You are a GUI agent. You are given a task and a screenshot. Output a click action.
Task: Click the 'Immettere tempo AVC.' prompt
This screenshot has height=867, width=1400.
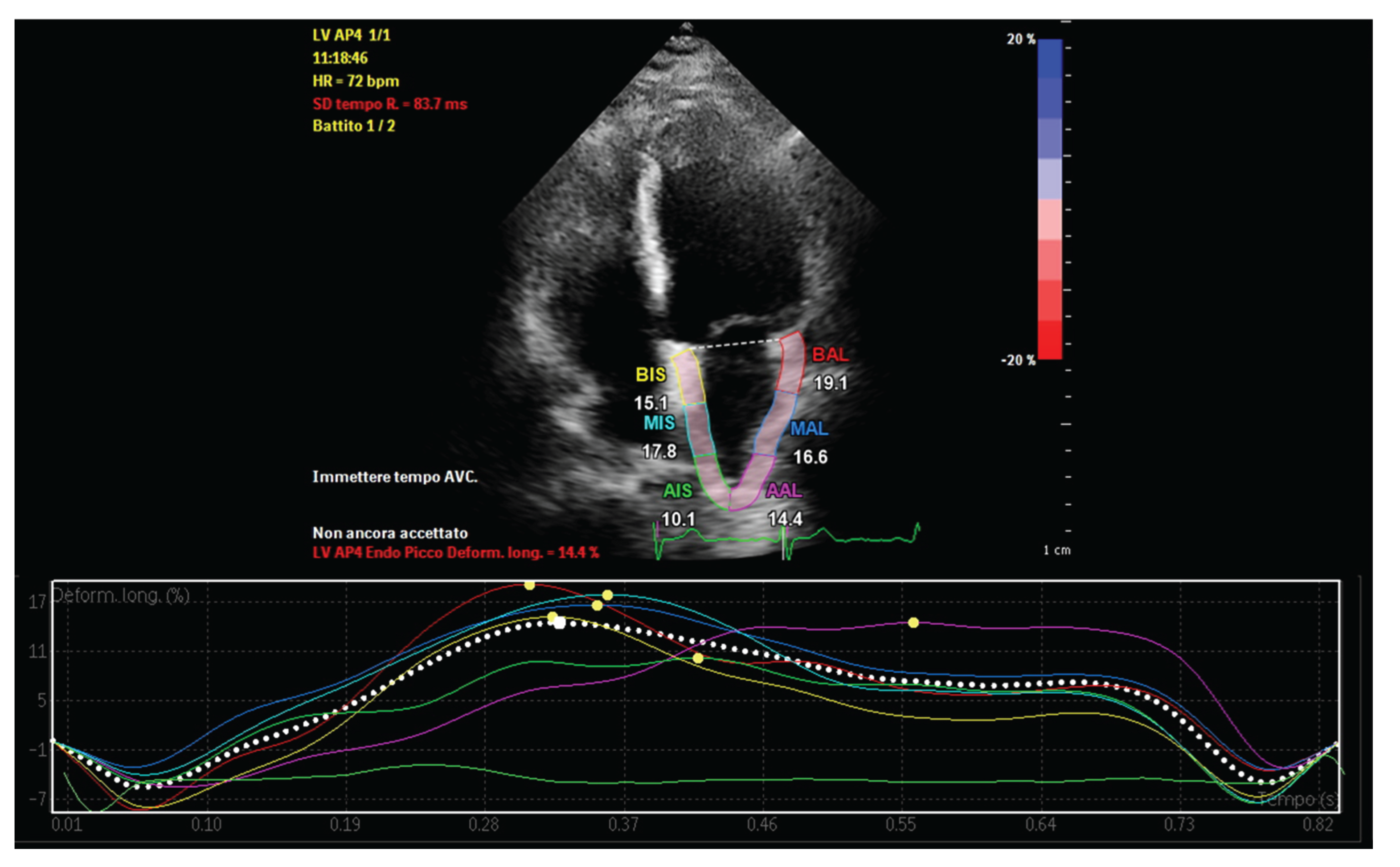394,477
